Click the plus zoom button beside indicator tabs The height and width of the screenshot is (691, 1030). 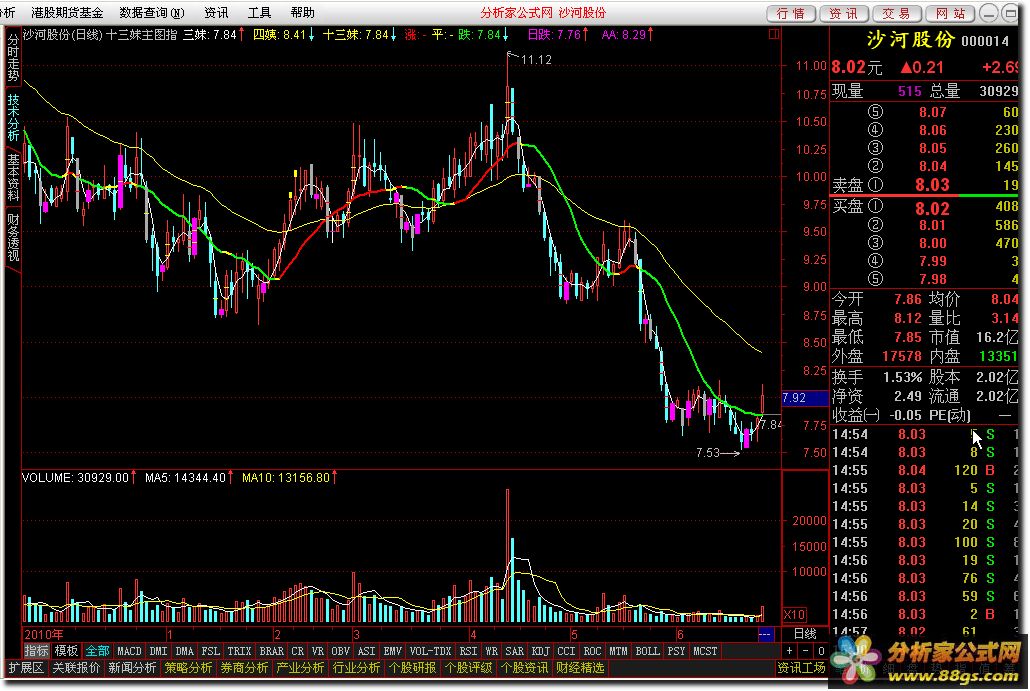coord(790,651)
